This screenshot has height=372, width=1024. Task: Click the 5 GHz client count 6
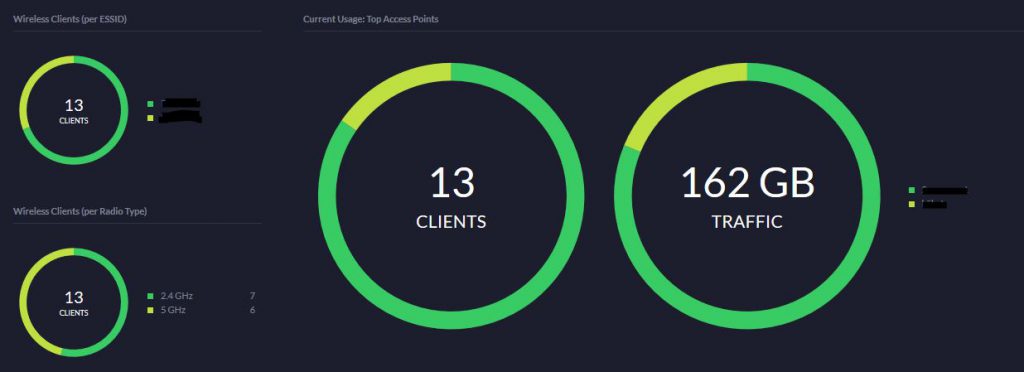[x=252, y=310]
